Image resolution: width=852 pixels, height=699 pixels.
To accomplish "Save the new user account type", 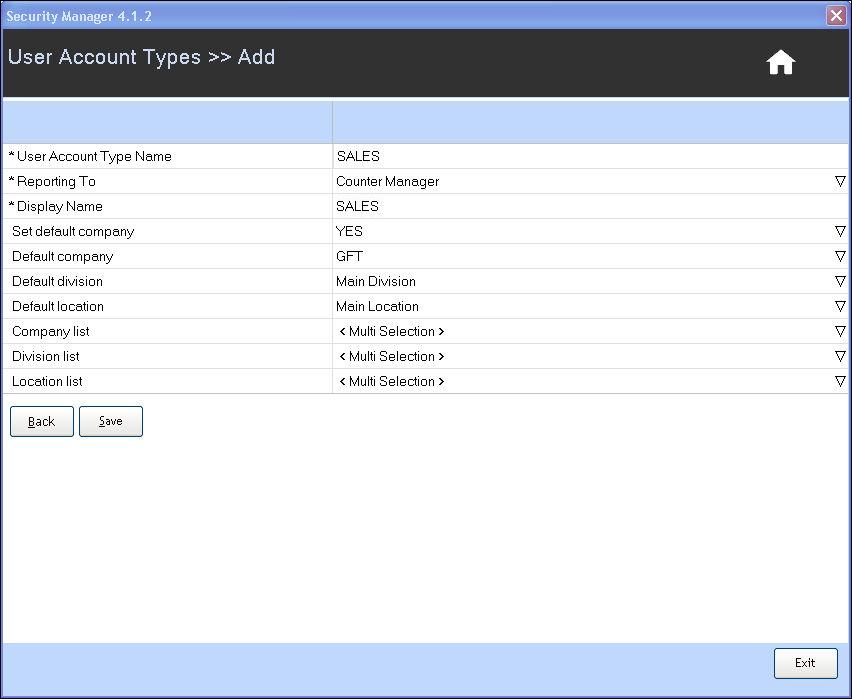I will pyautogui.click(x=111, y=421).
